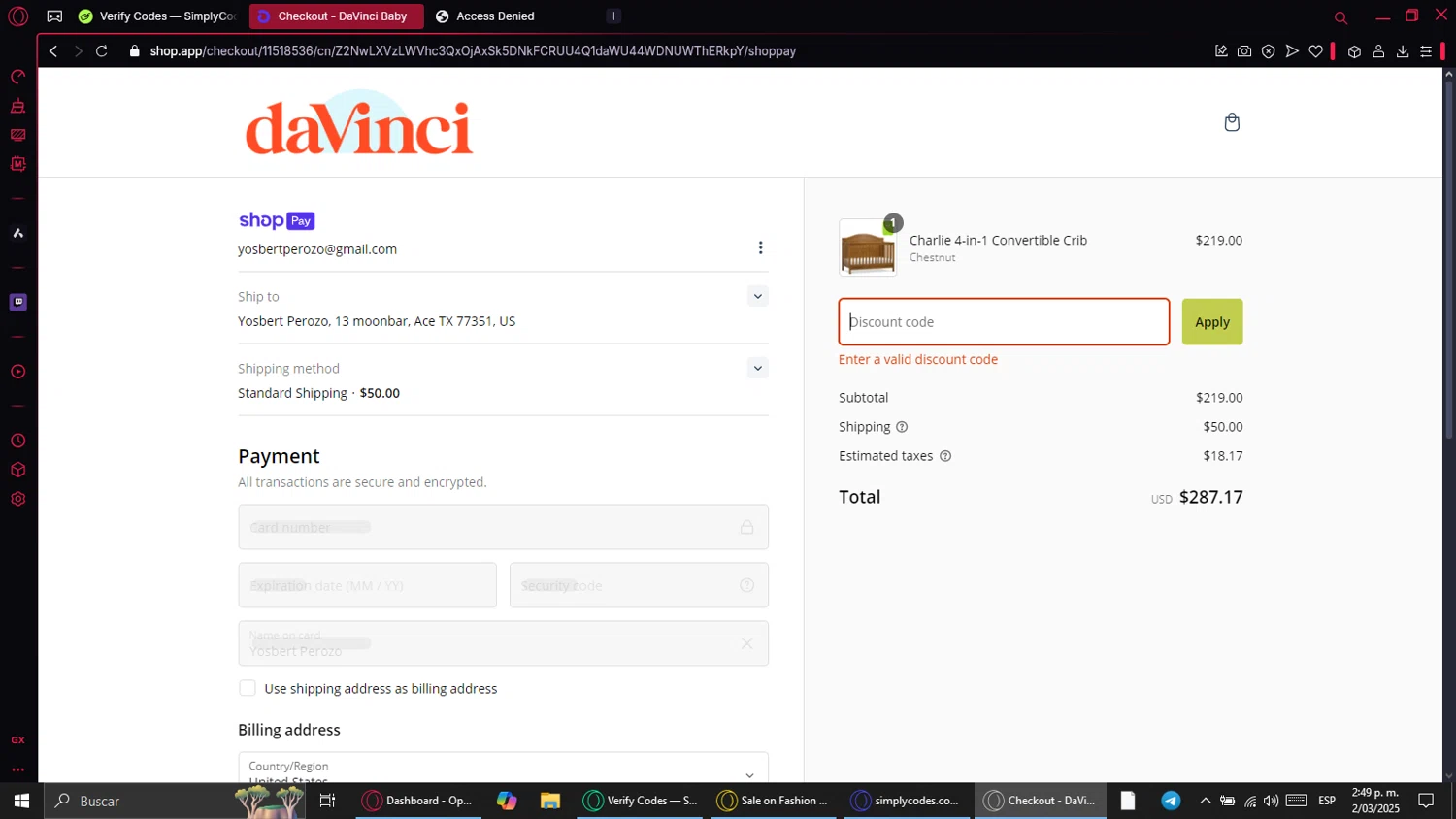Open the Windows Start button
This screenshot has width=1456, height=819.
click(21, 801)
